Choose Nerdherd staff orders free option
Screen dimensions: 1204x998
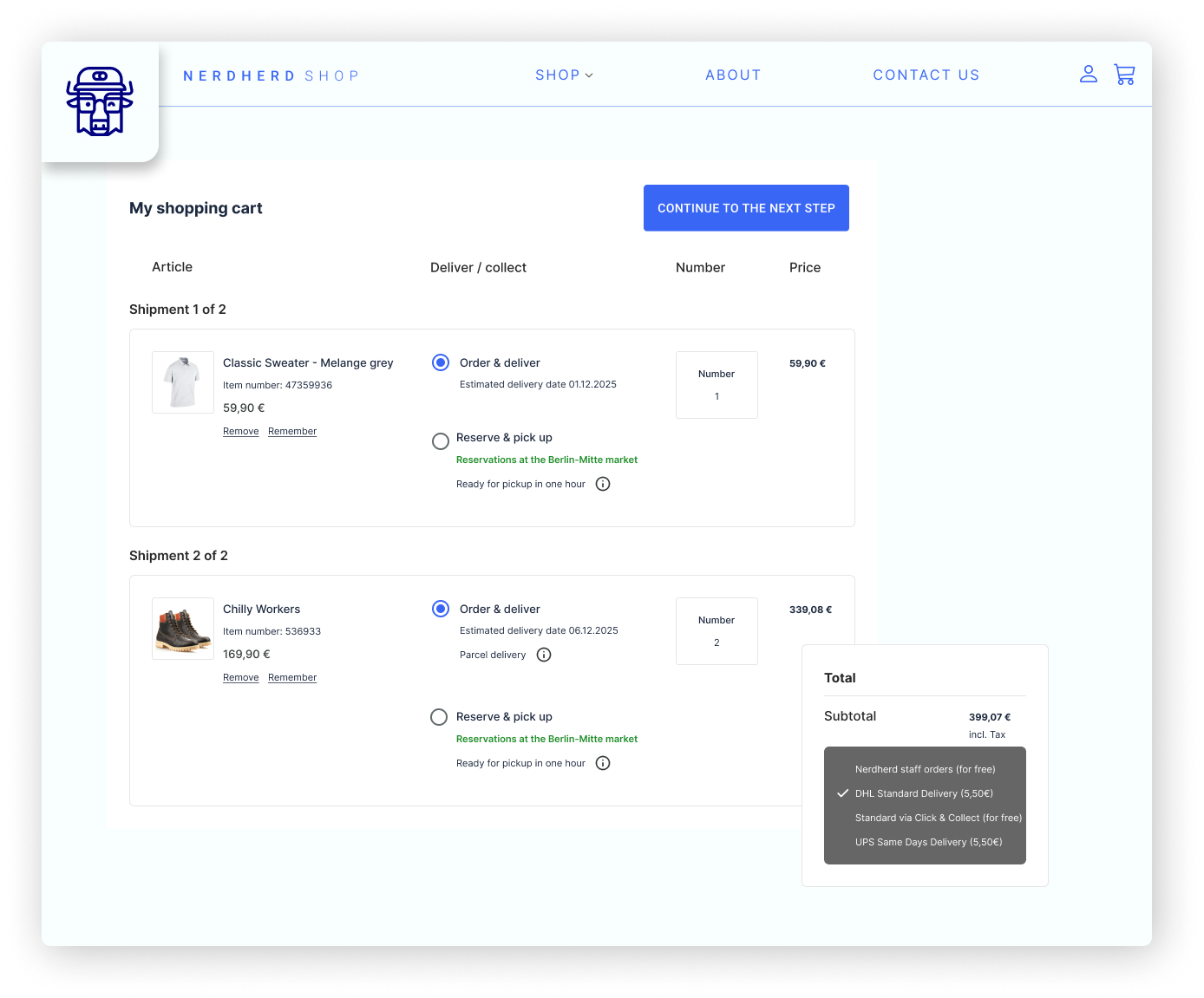[925, 769]
